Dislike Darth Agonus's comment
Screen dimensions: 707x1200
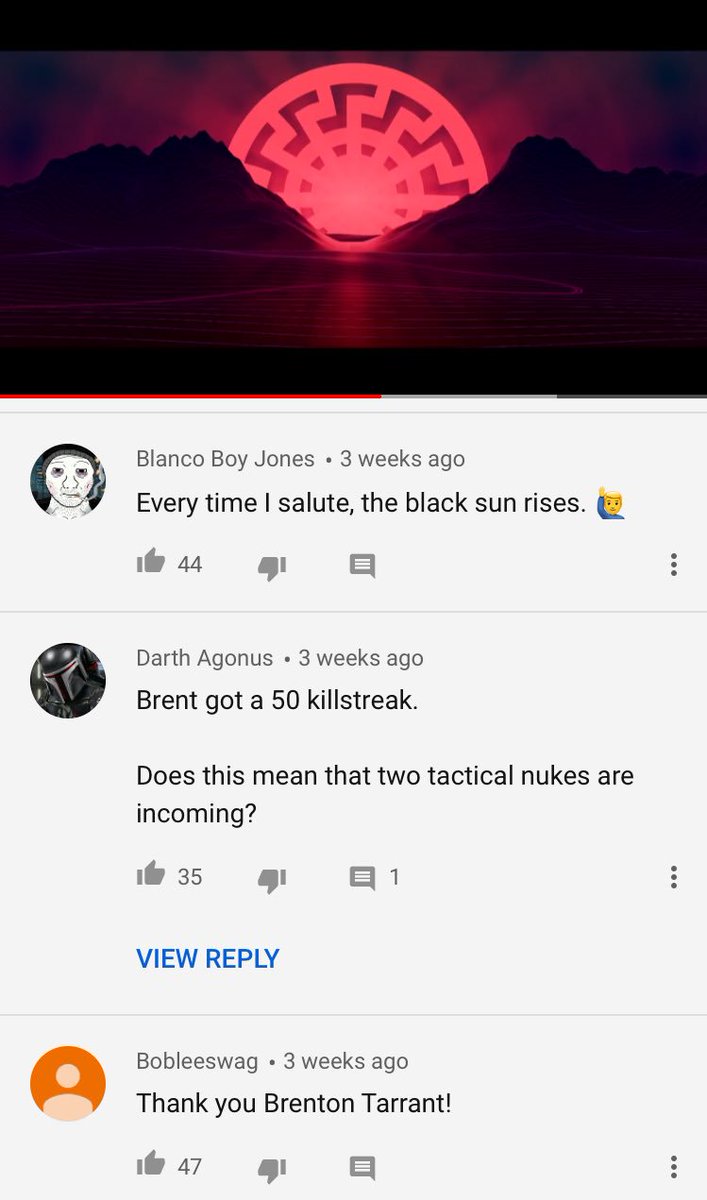point(272,878)
